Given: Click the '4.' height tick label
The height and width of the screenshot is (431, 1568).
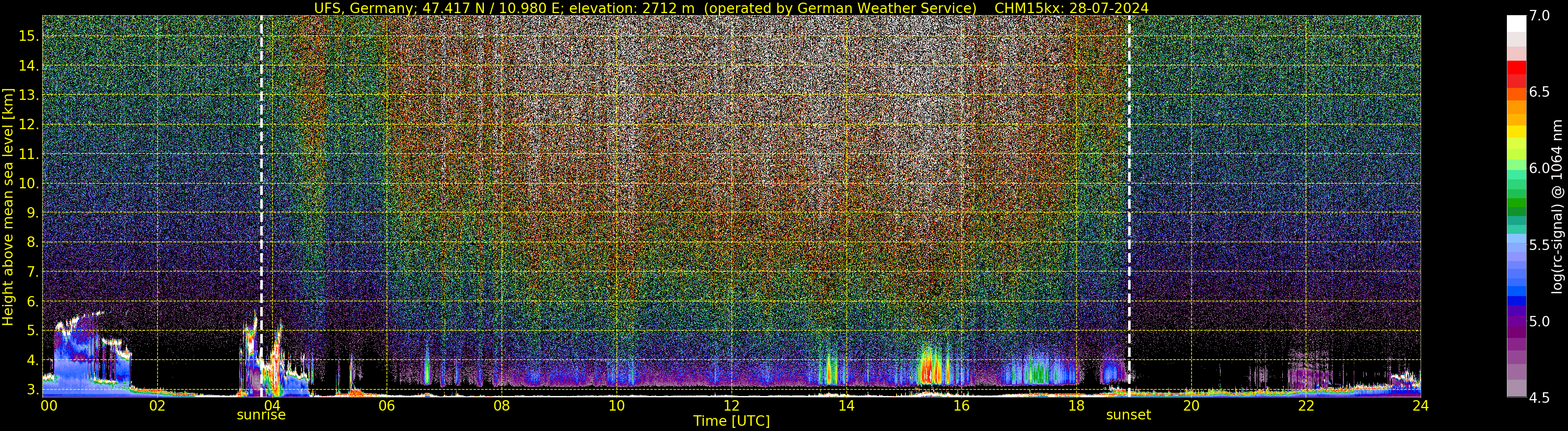Looking at the screenshot, I should tap(32, 360).
